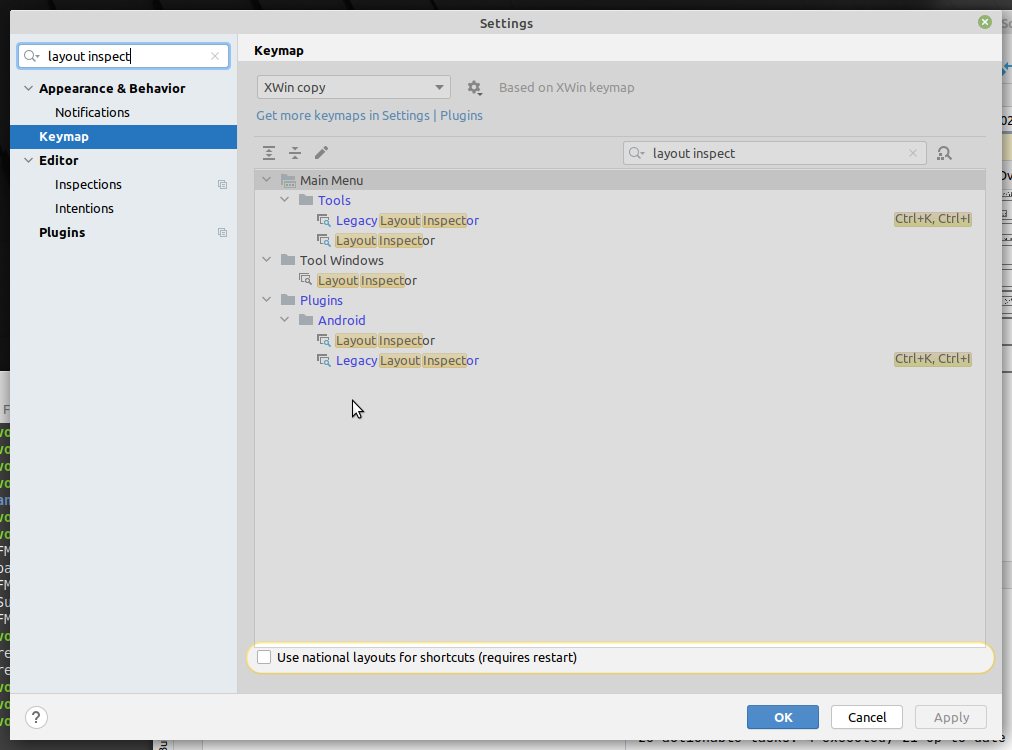
Task: Expand all nodes in the keymap tree
Action: 268,152
